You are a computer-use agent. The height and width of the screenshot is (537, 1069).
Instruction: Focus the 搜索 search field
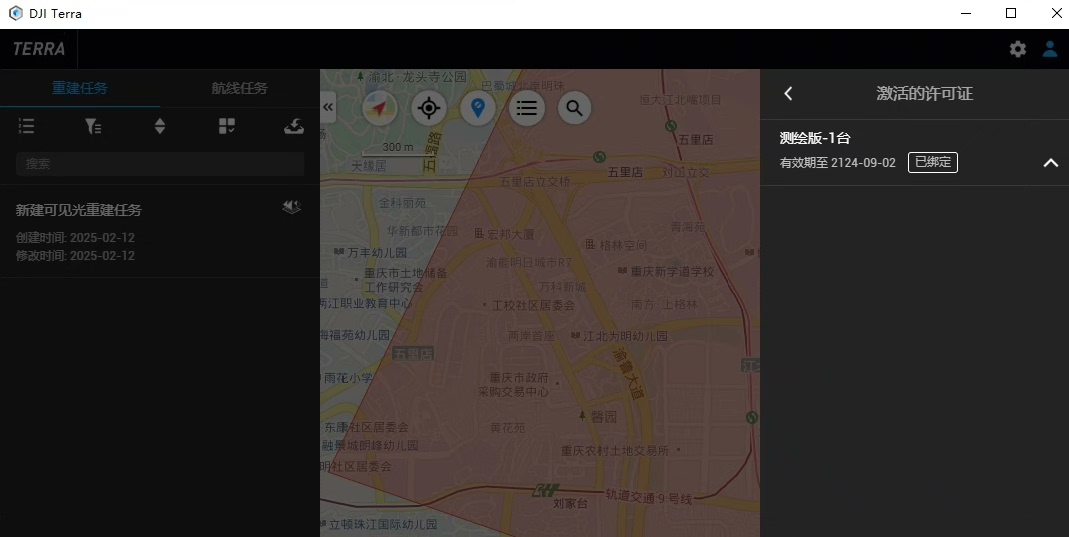tap(160, 164)
